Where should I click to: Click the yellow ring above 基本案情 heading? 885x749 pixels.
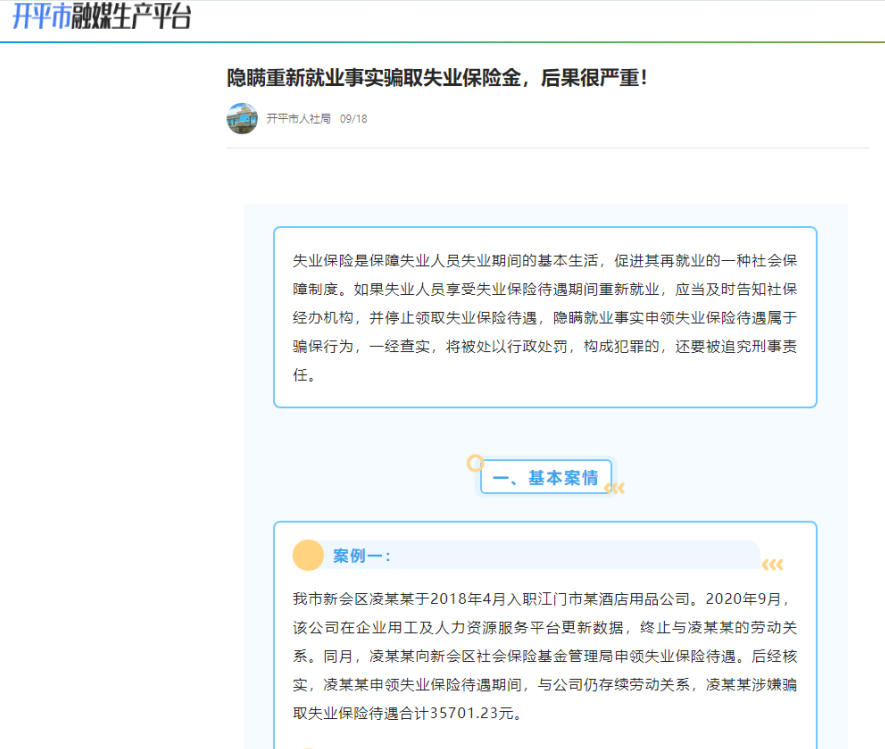(476, 463)
